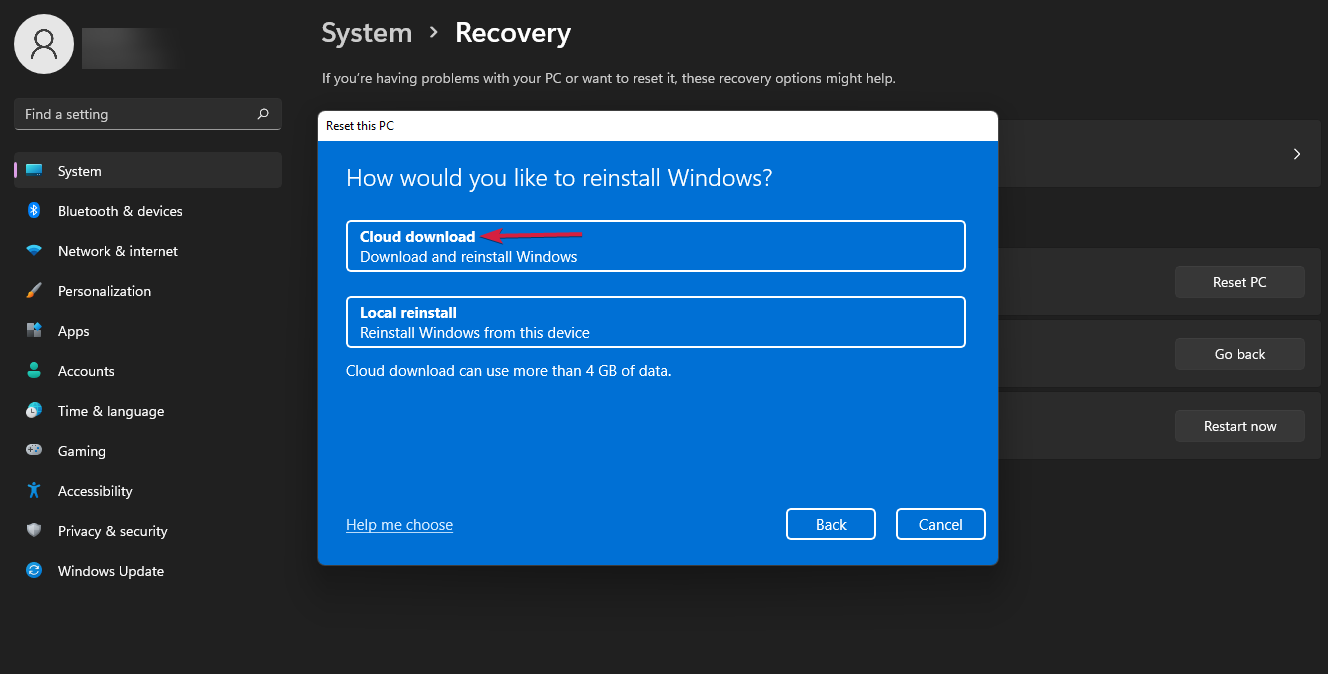Cancel the Reset this PC dialog

[x=940, y=524]
